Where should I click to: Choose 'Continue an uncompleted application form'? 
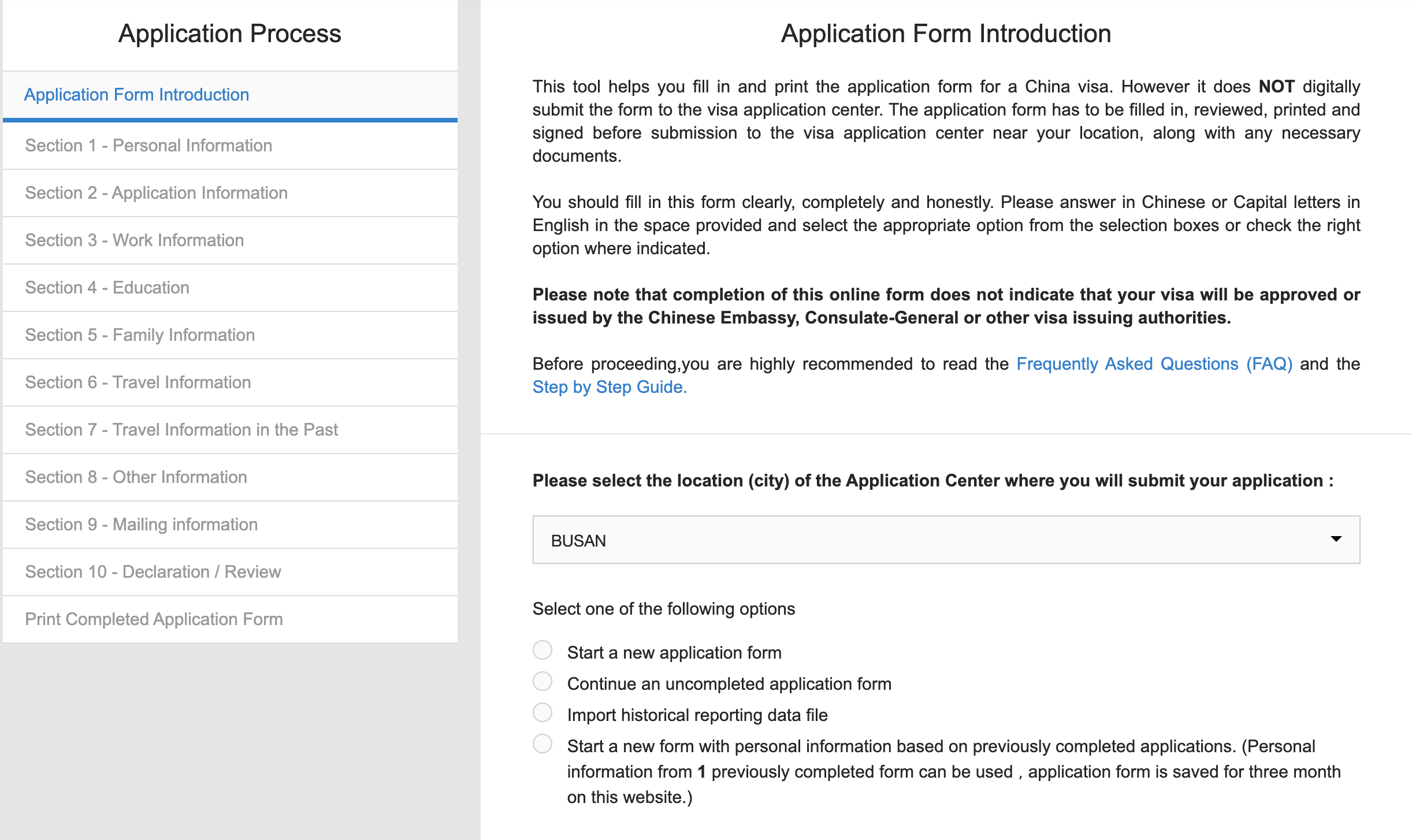click(542, 682)
